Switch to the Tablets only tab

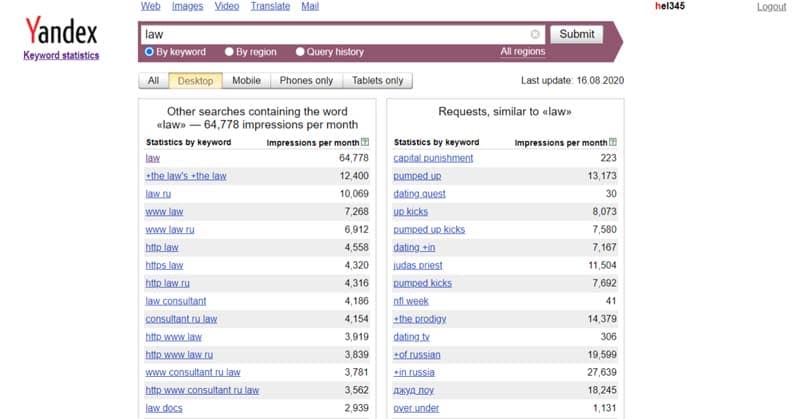(377, 81)
